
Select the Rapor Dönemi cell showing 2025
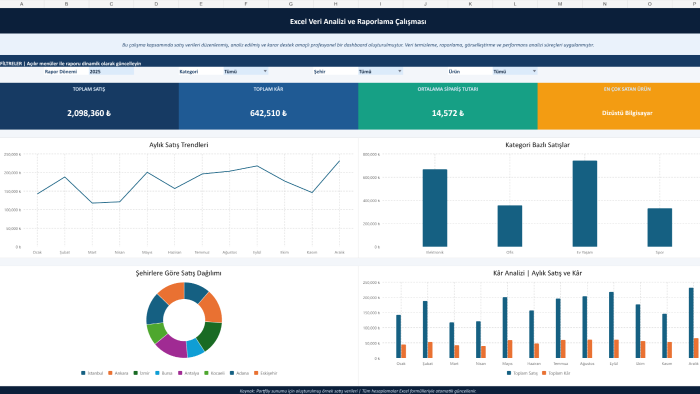click(x=111, y=71)
